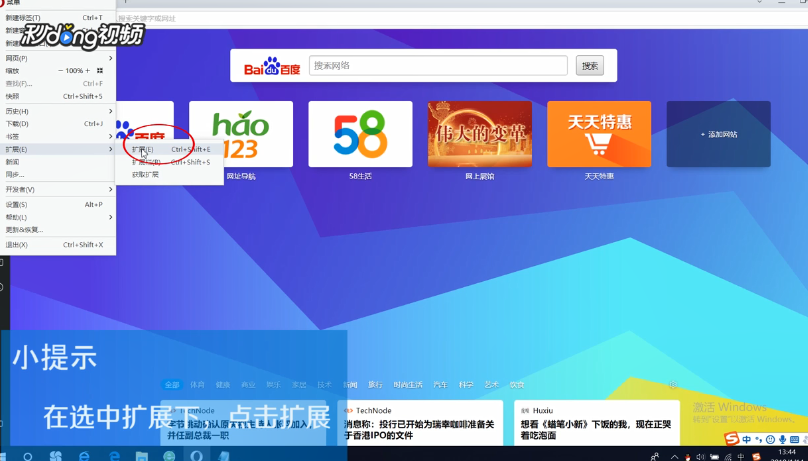This screenshot has height=461, width=808.
Task: Click the Sogou emoji smiley icon
Action: [x=770, y=440]
